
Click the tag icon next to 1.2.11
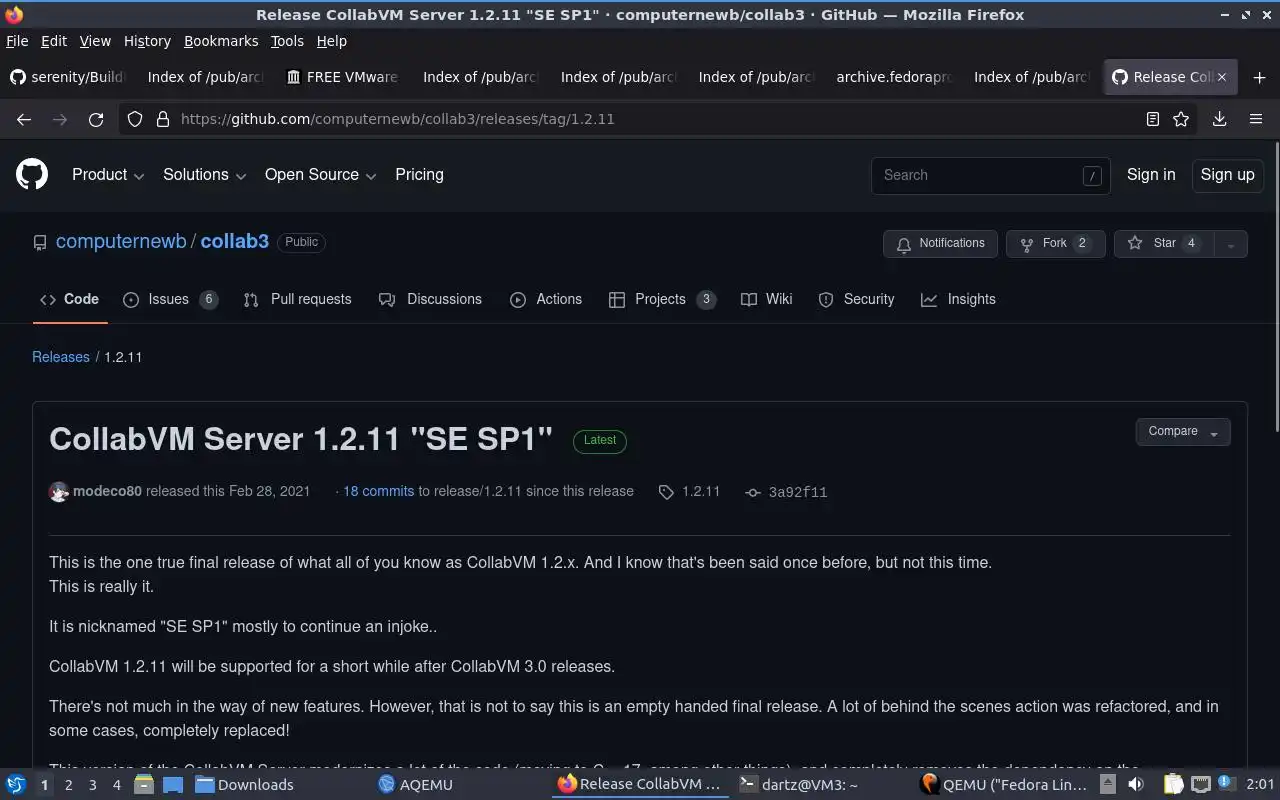[666, 492]
